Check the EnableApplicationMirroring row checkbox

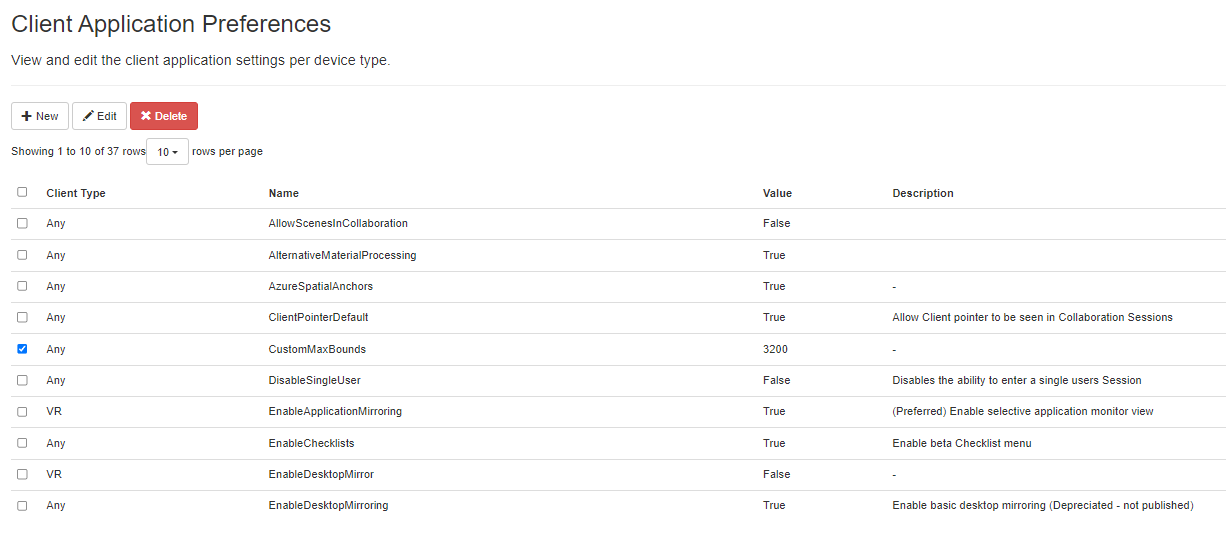[x=22, y=411]
